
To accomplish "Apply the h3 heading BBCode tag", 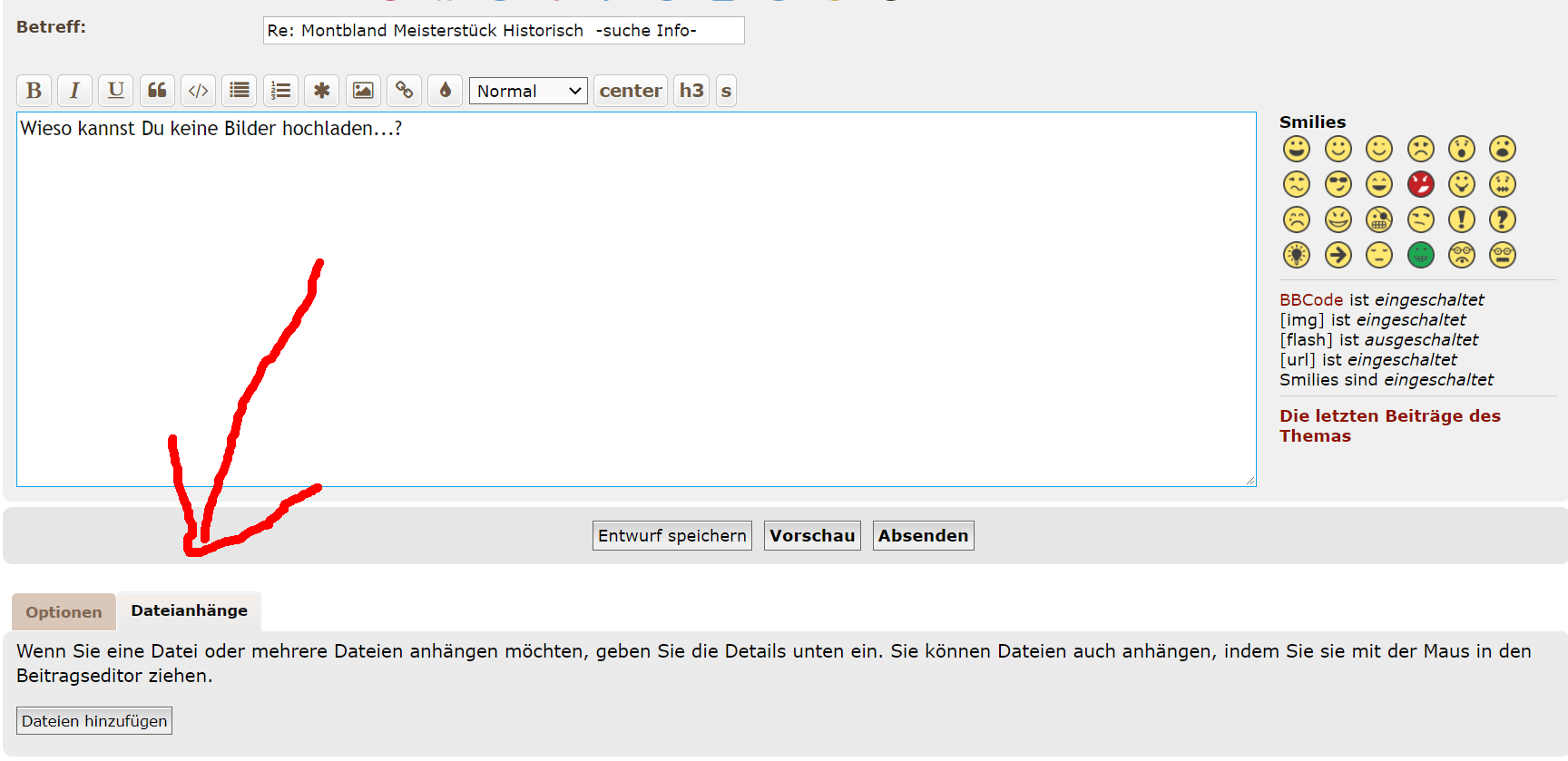I will click(691, 91).
